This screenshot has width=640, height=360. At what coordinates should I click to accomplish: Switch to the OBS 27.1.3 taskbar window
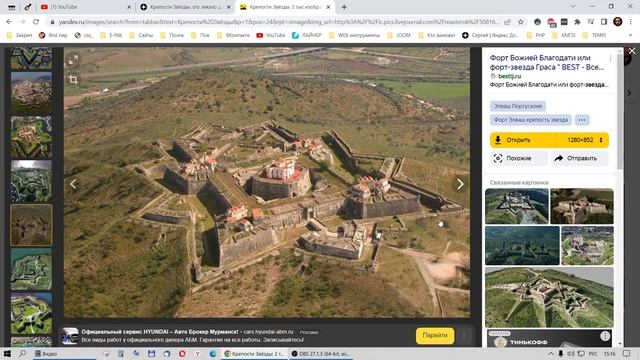click(320, 354)
